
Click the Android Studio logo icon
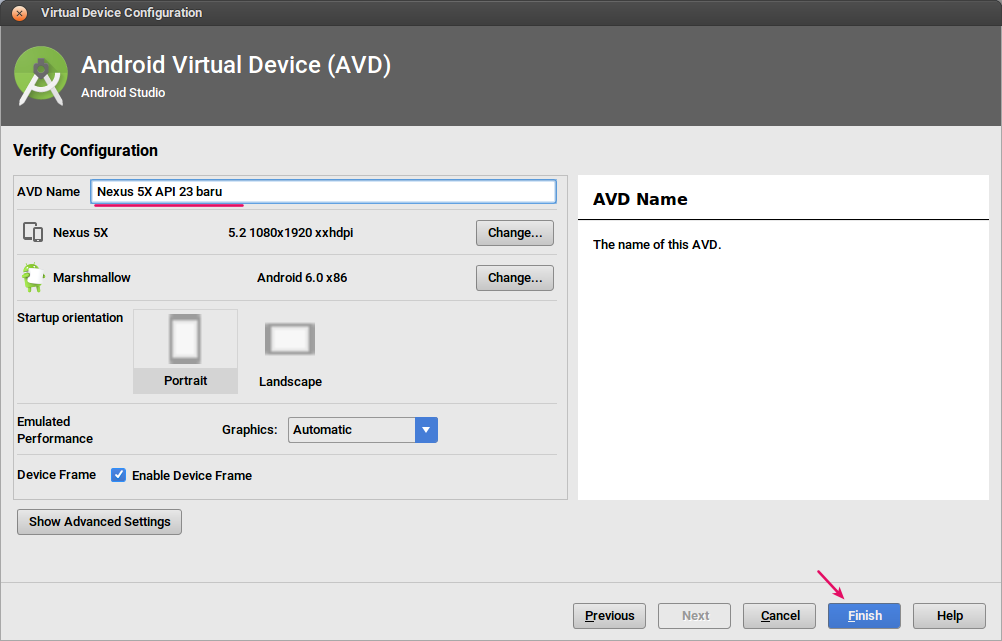click(x=41, y=77)
